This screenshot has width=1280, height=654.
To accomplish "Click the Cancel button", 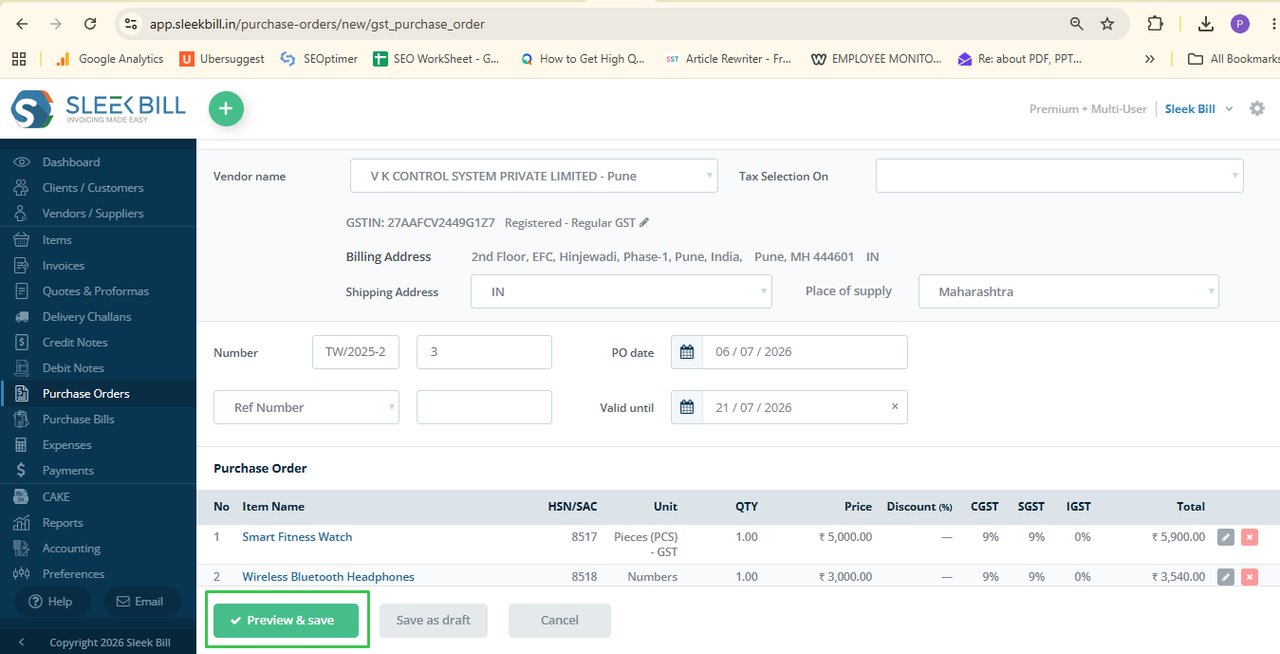I will click(559, 620).
